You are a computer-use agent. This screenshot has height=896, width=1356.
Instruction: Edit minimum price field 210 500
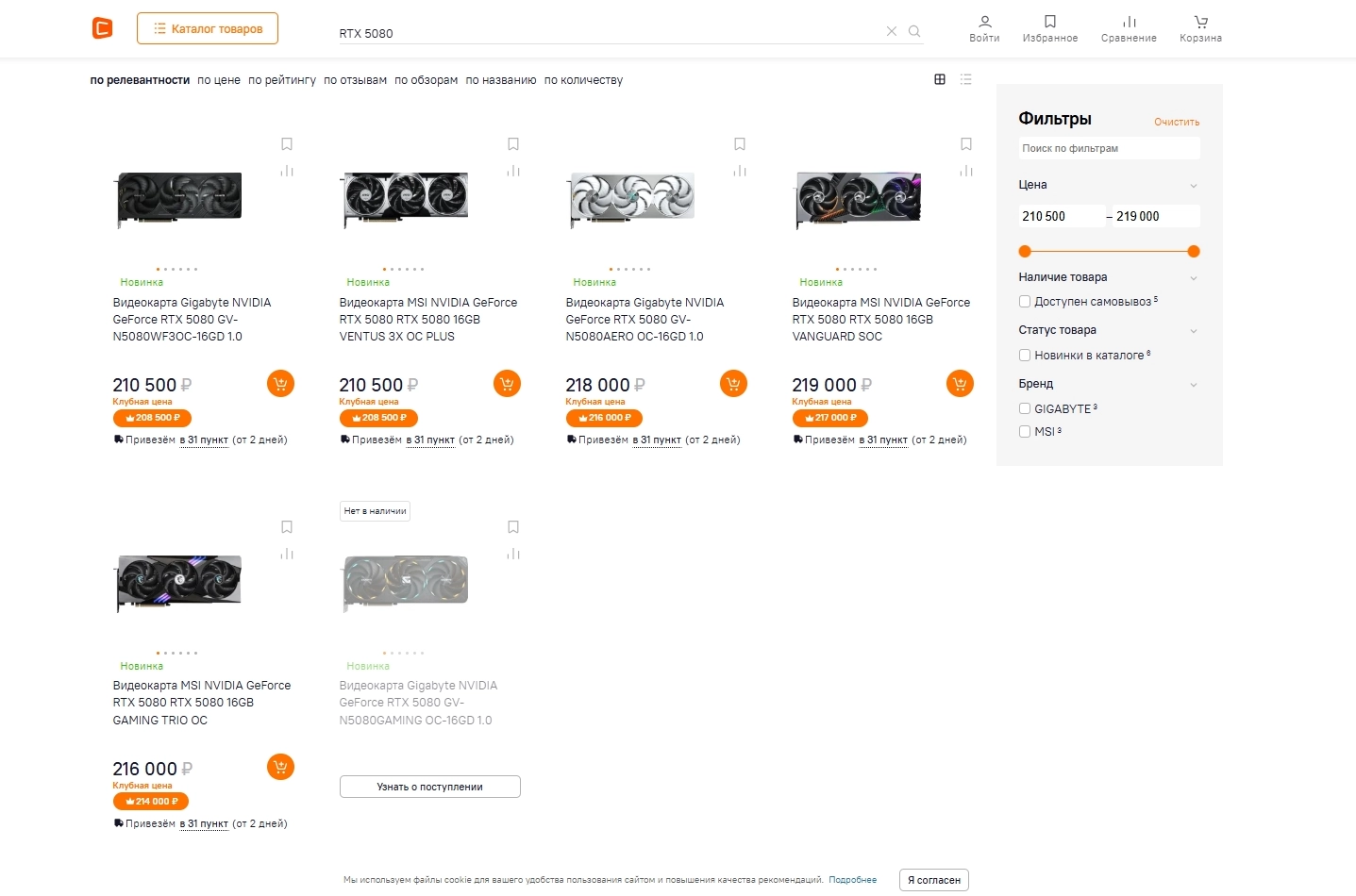pos(1062,216)
